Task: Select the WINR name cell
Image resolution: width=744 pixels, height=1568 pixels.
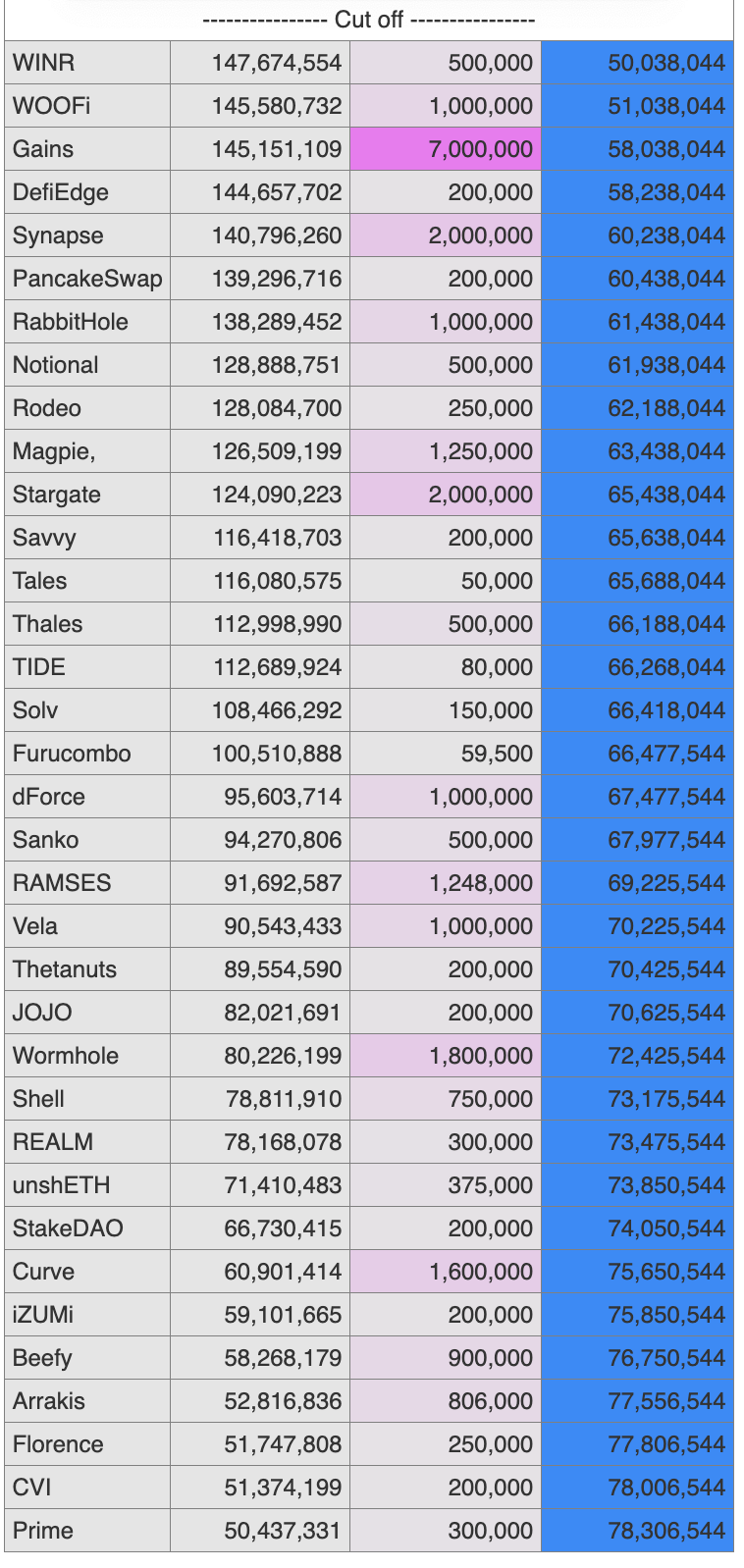Action: tap(86, 63)
